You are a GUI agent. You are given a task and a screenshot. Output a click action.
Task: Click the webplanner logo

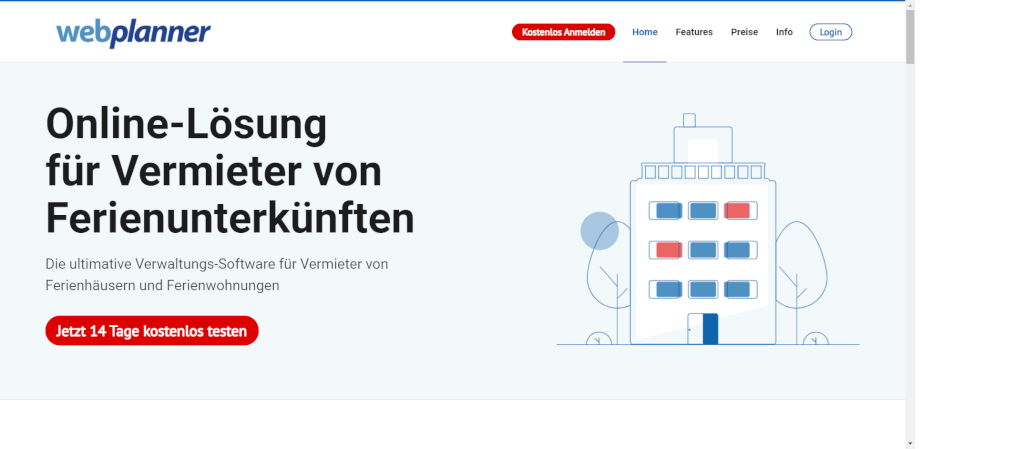[133, 33]
